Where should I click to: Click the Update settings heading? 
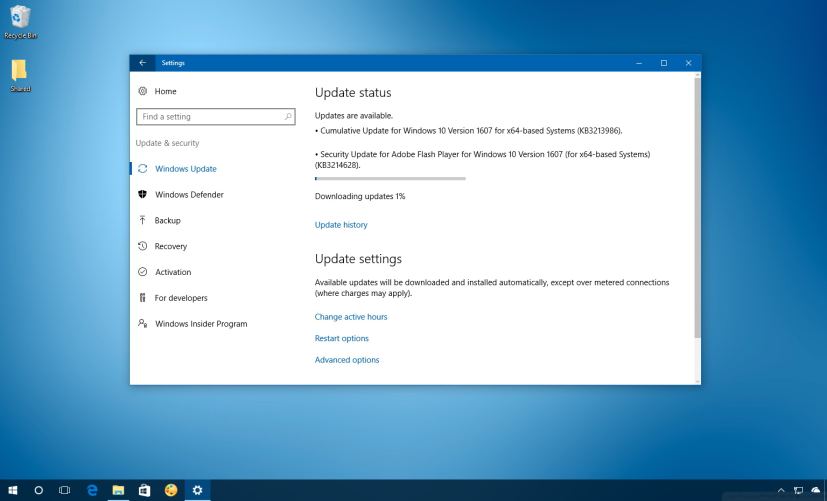358,258
